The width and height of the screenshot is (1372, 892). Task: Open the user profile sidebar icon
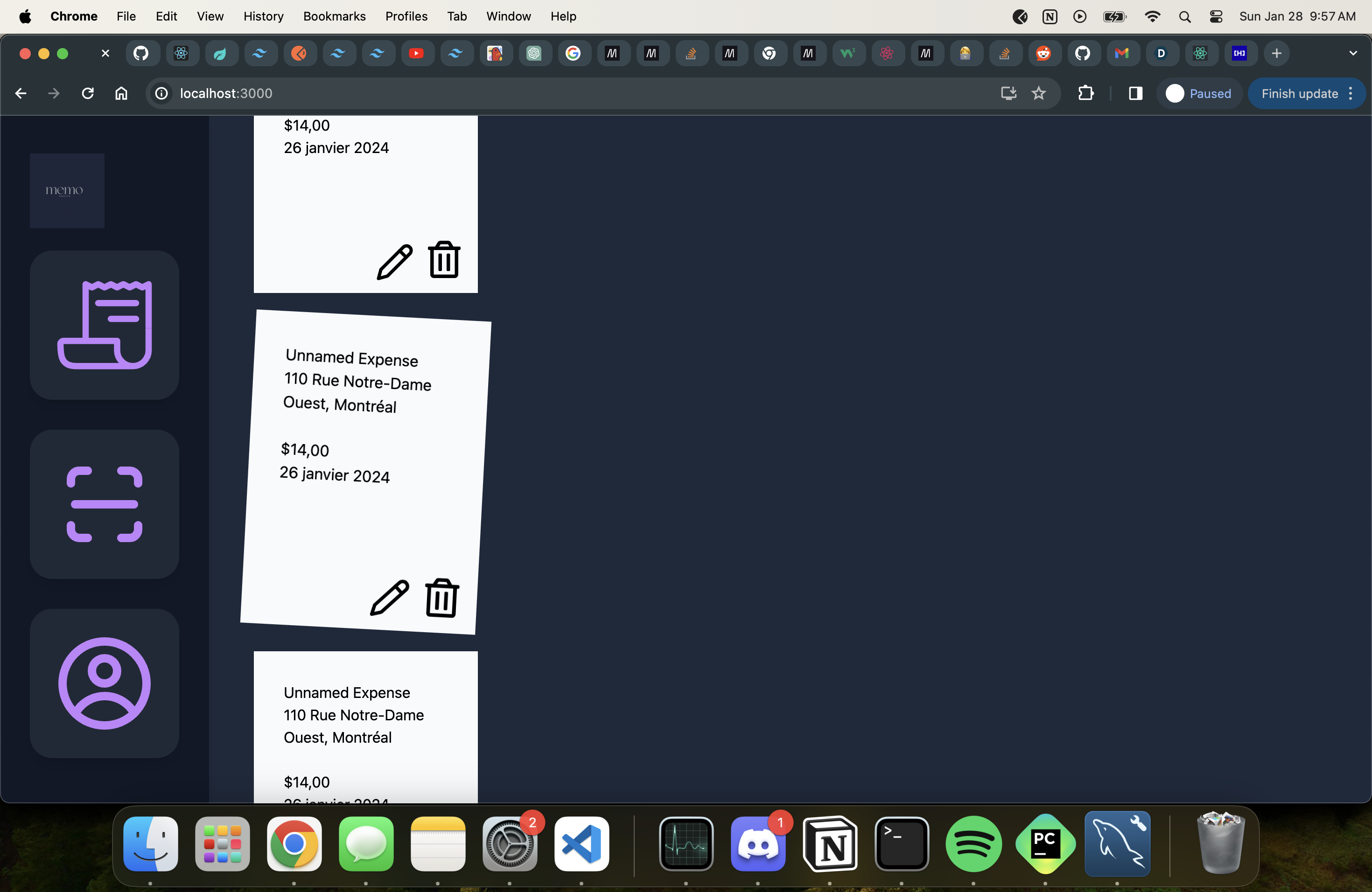click(105, 683)
